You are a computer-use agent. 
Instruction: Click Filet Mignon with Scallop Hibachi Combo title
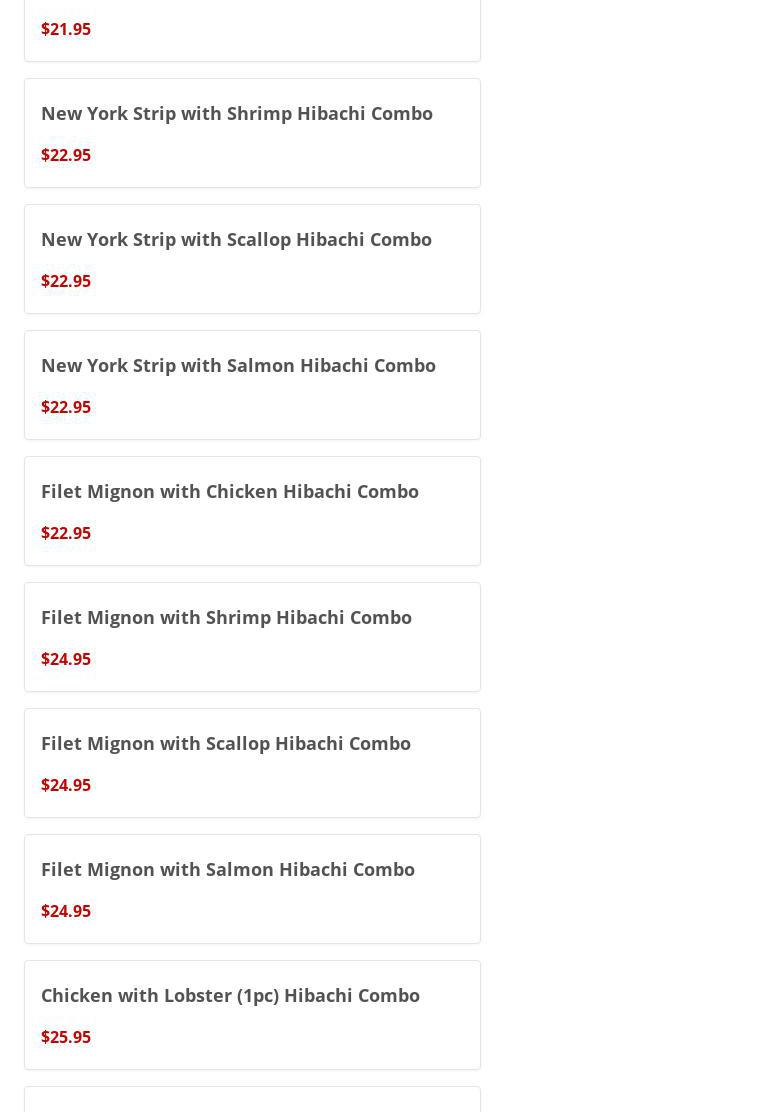click(226, 743)
